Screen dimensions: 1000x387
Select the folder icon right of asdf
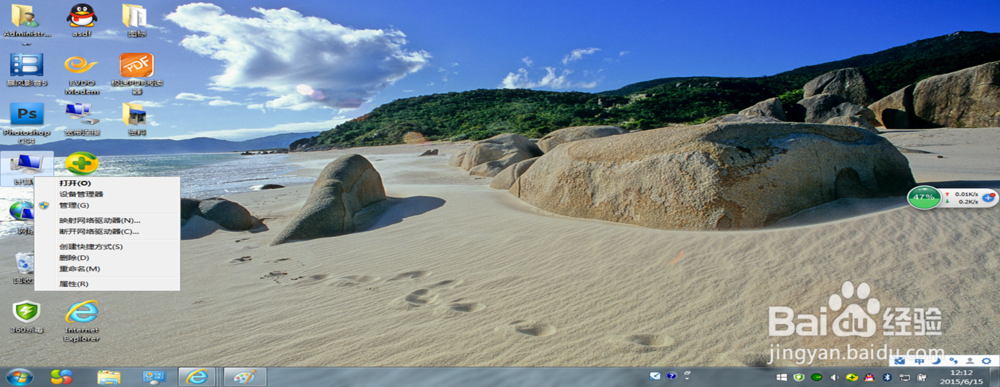[135, 21]
